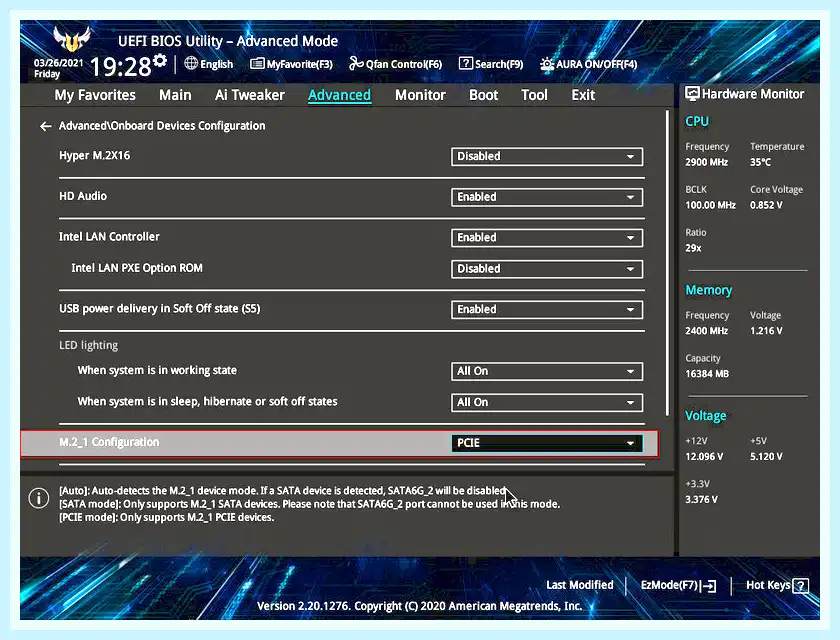
Task: Open the Monitor tab
Action: coord(421,95)
